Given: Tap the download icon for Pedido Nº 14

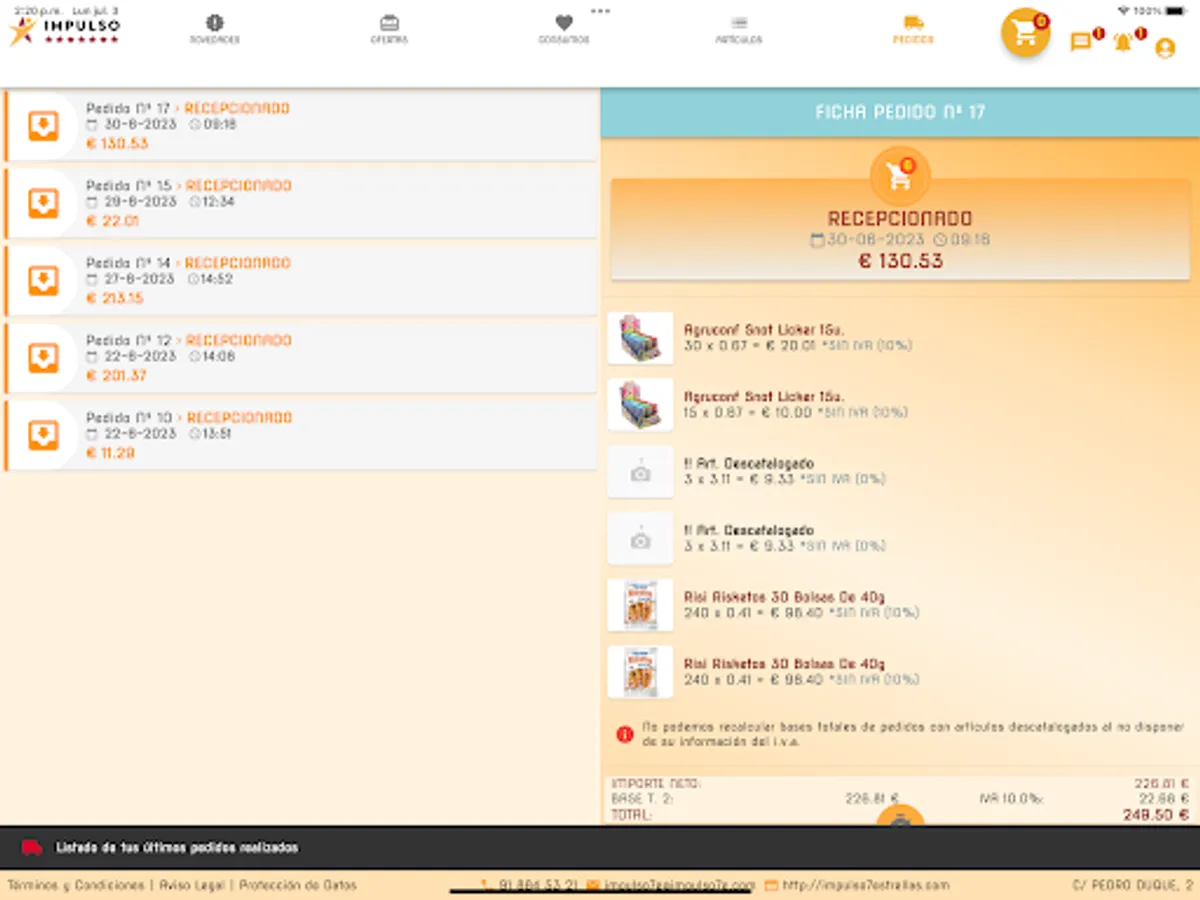Looking at the screenshot, I should click(x=43, y=281).
